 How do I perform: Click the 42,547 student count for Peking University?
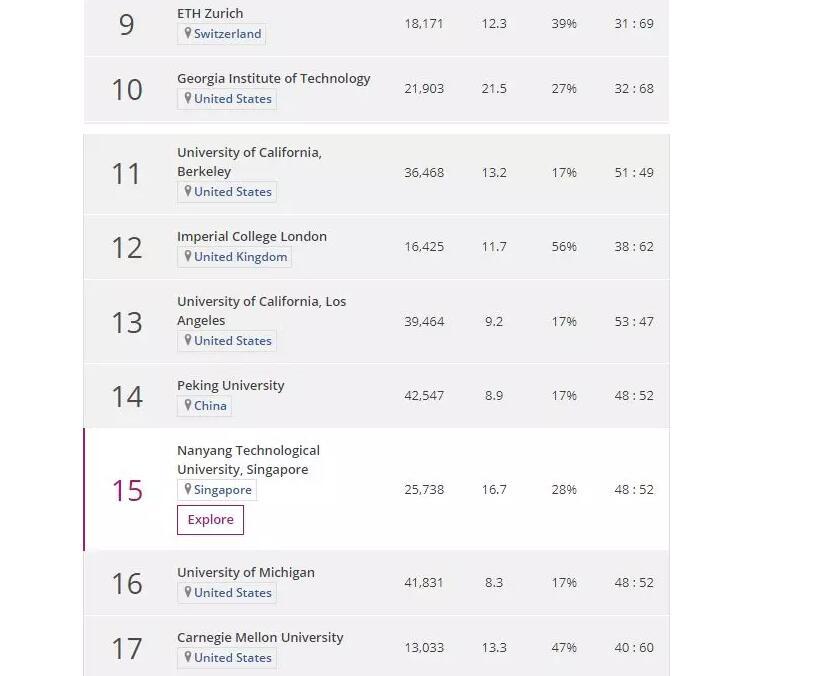click(x=424, y=395)
